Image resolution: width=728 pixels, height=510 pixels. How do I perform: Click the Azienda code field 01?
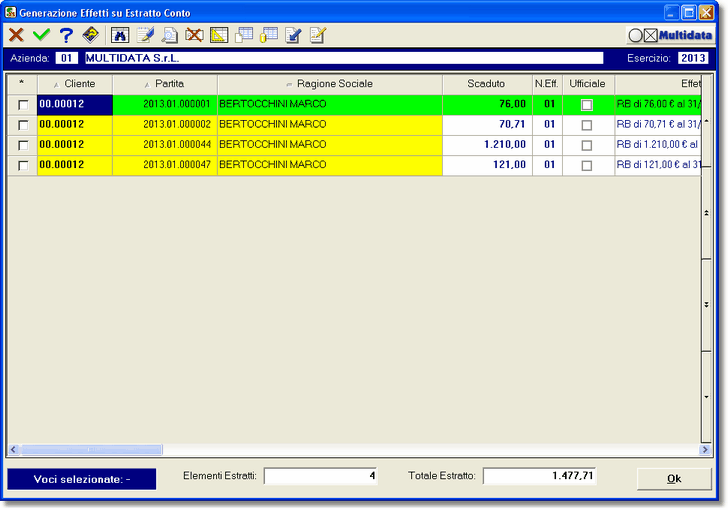(66, 58)
